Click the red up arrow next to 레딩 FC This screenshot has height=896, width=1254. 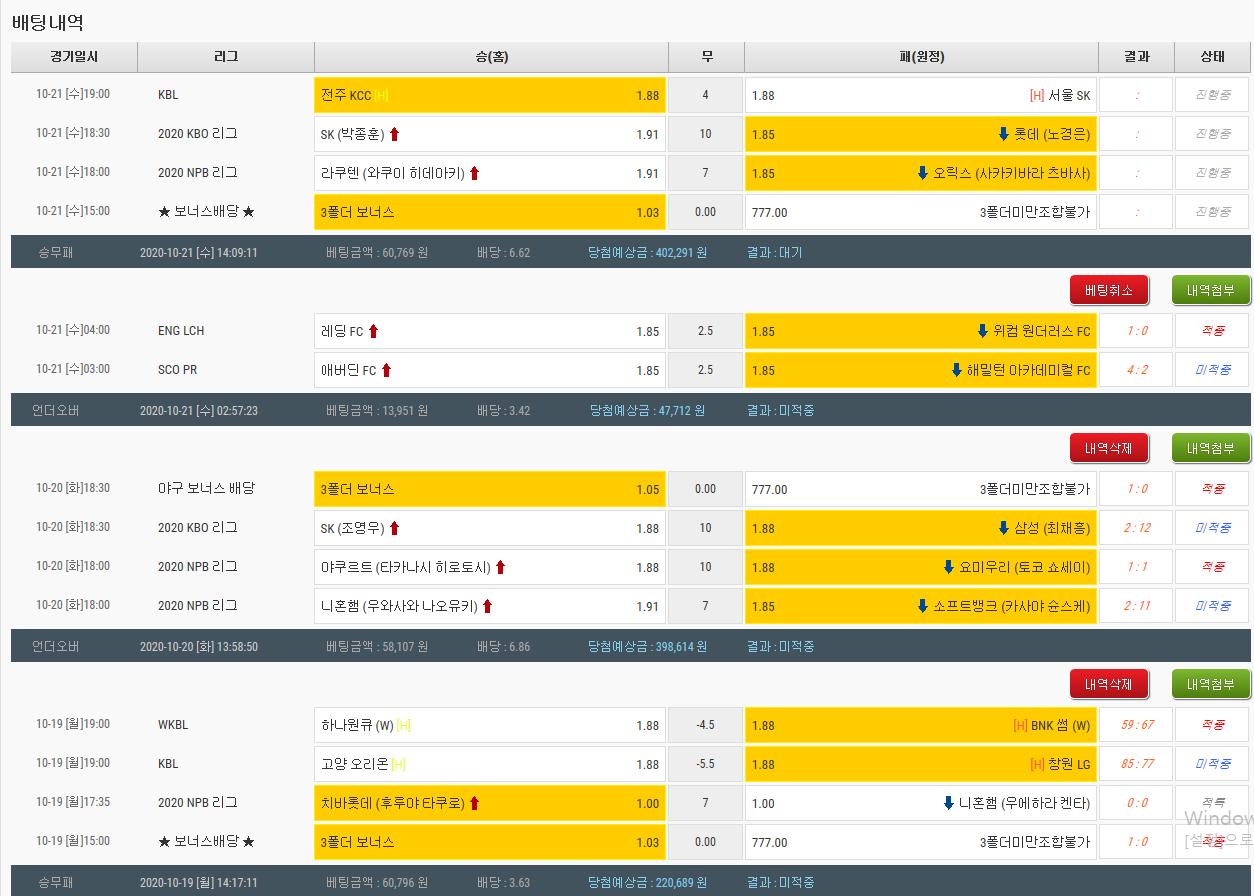click(373, 331)
